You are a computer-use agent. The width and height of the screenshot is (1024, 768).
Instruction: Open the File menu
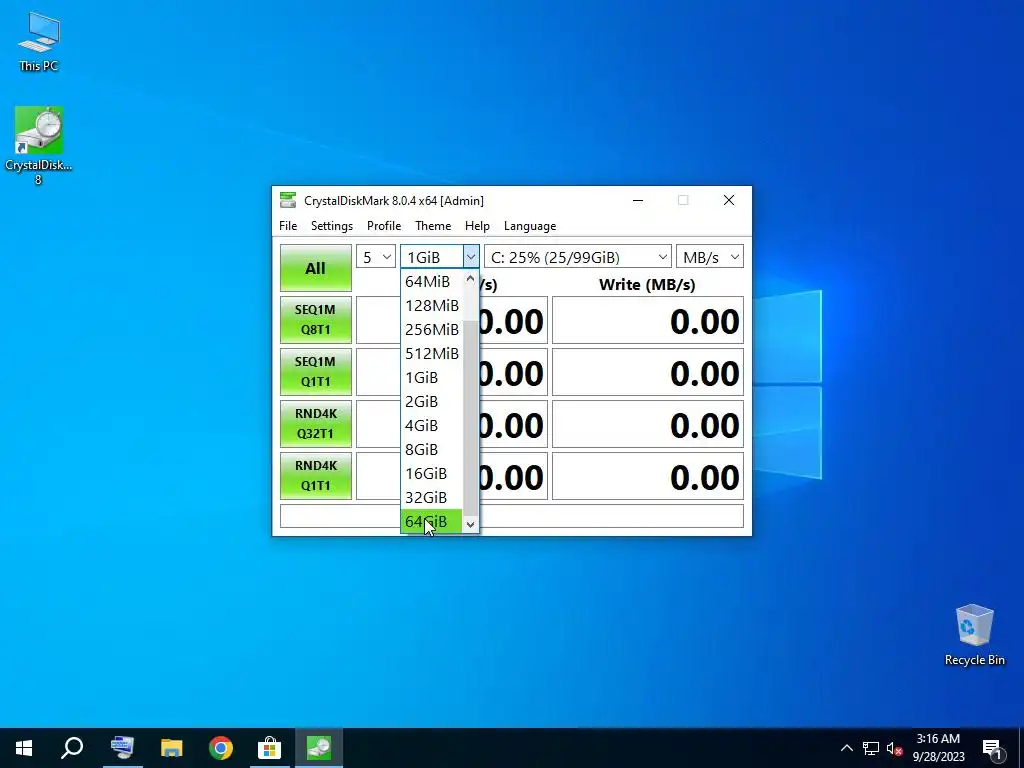[x=288, y=226]
